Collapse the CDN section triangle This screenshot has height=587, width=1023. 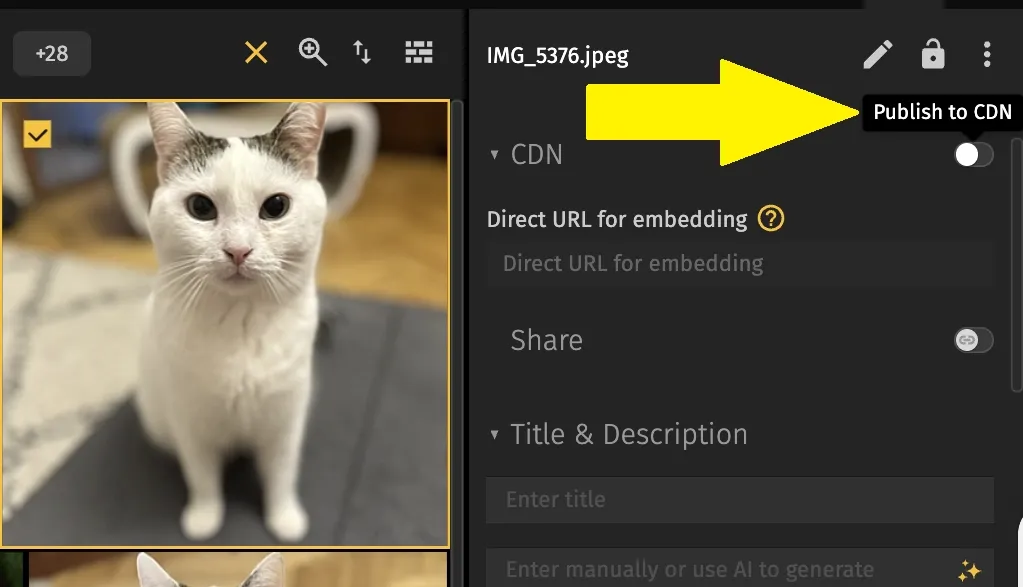495,155
